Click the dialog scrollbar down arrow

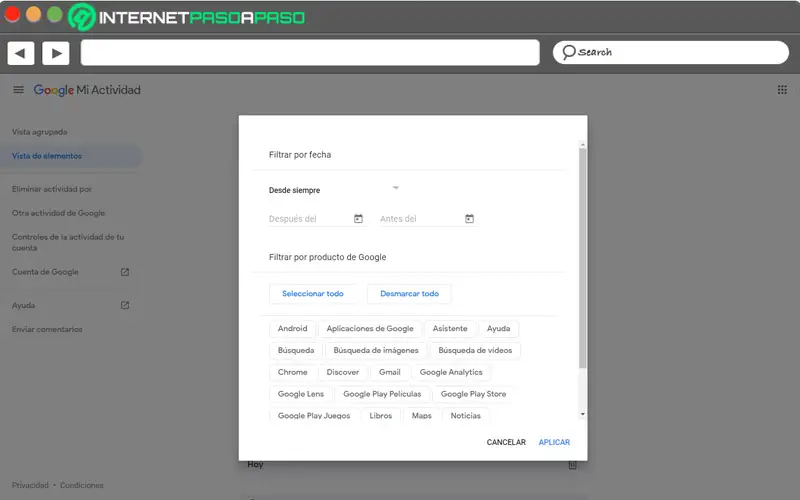click(x=582, y=414)
